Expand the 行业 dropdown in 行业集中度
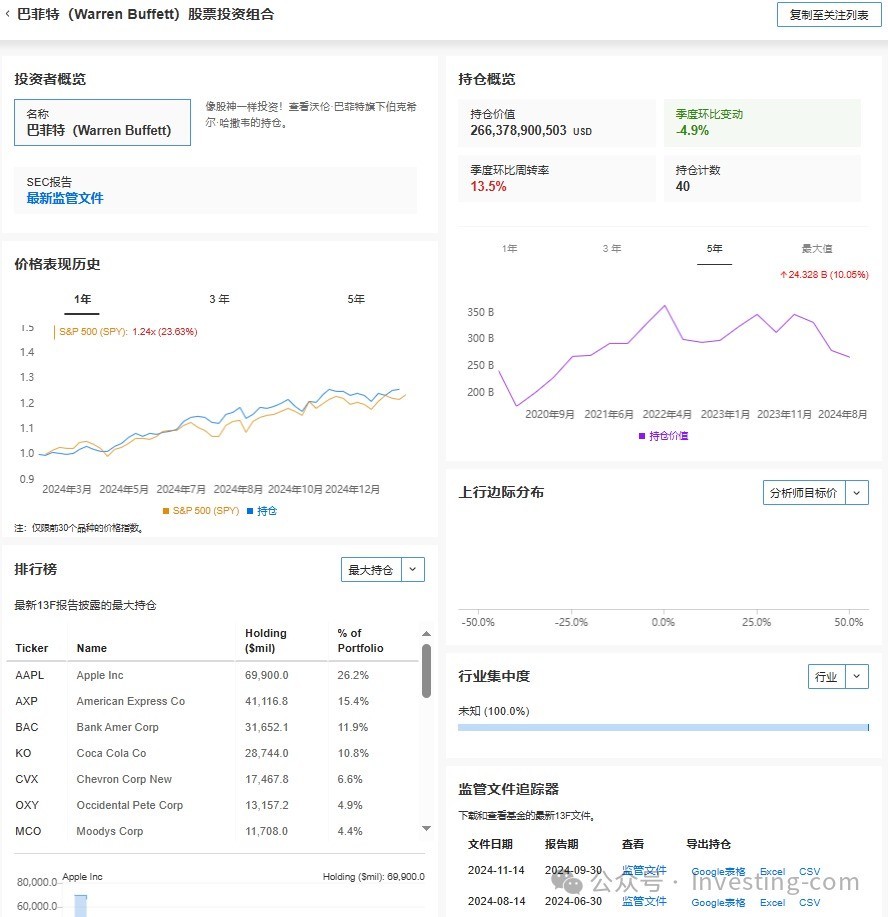This screenshot has width=888, height=917. click(857, 677)
